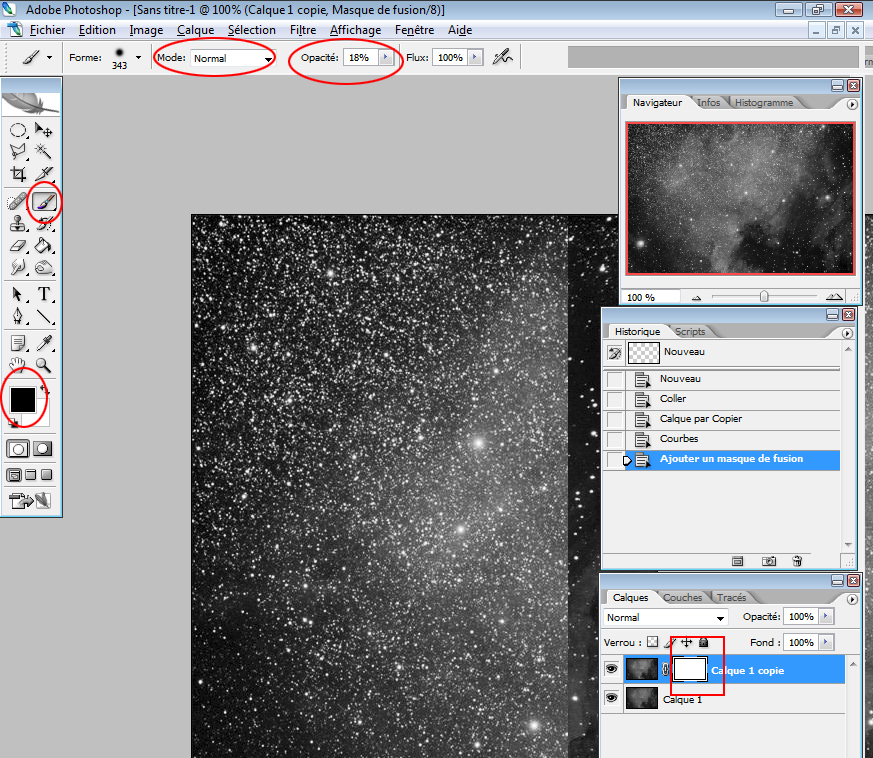Select the Healing Brush bandage tool
This screenshot has width=873, height=758.
(x=18, y=201)
